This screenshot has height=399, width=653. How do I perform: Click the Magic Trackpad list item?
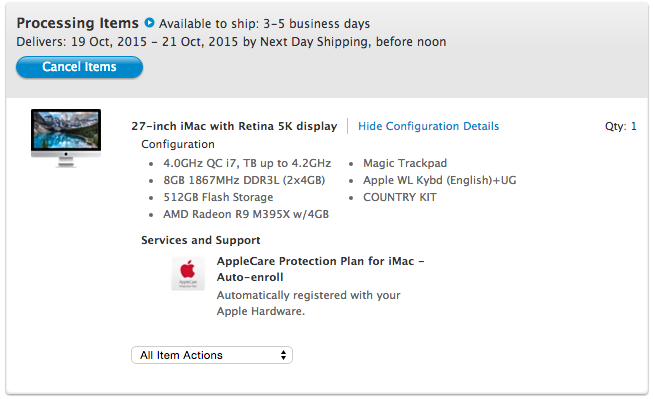(405, 163)
